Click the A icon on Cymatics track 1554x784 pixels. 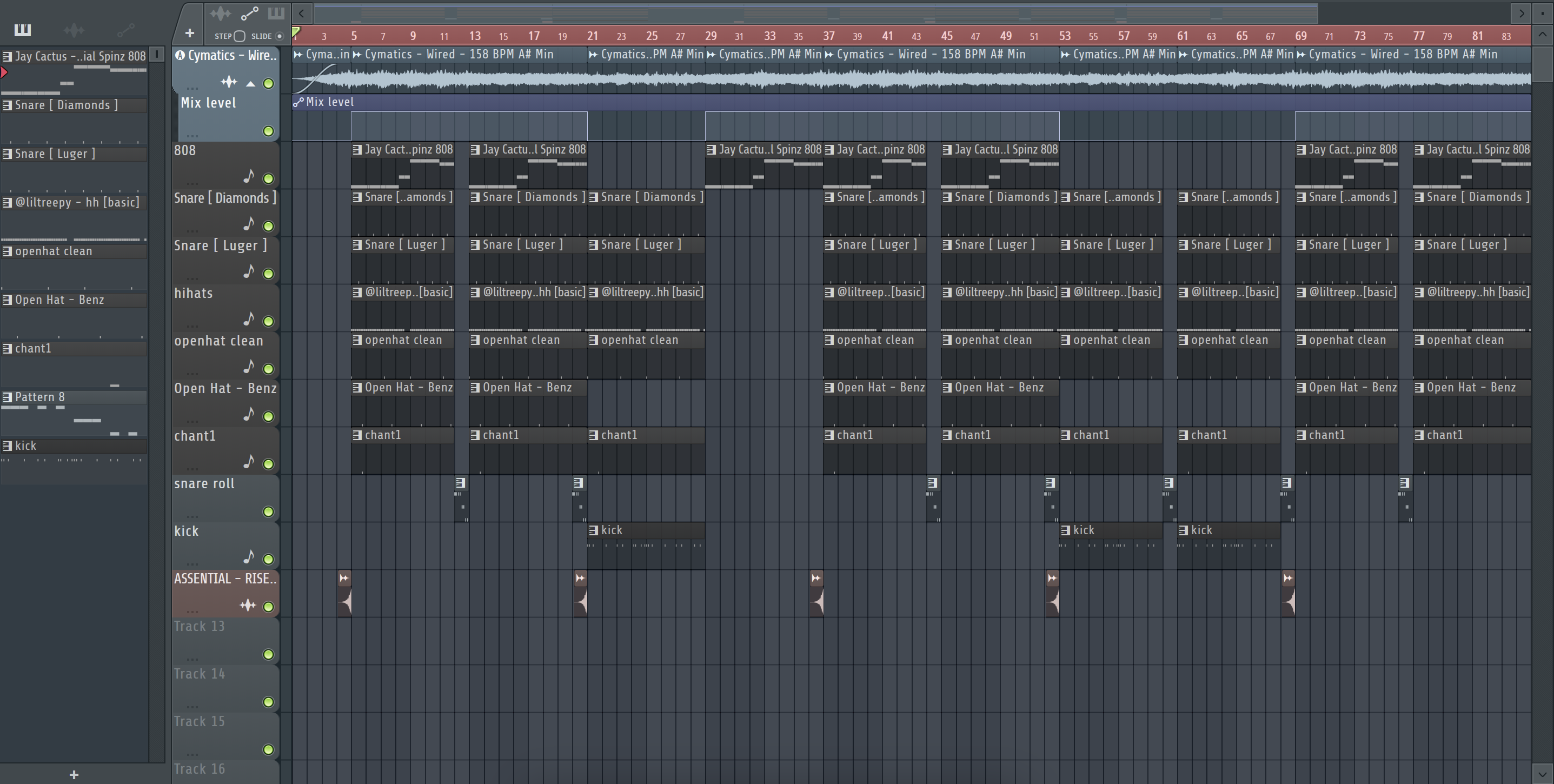180,56
